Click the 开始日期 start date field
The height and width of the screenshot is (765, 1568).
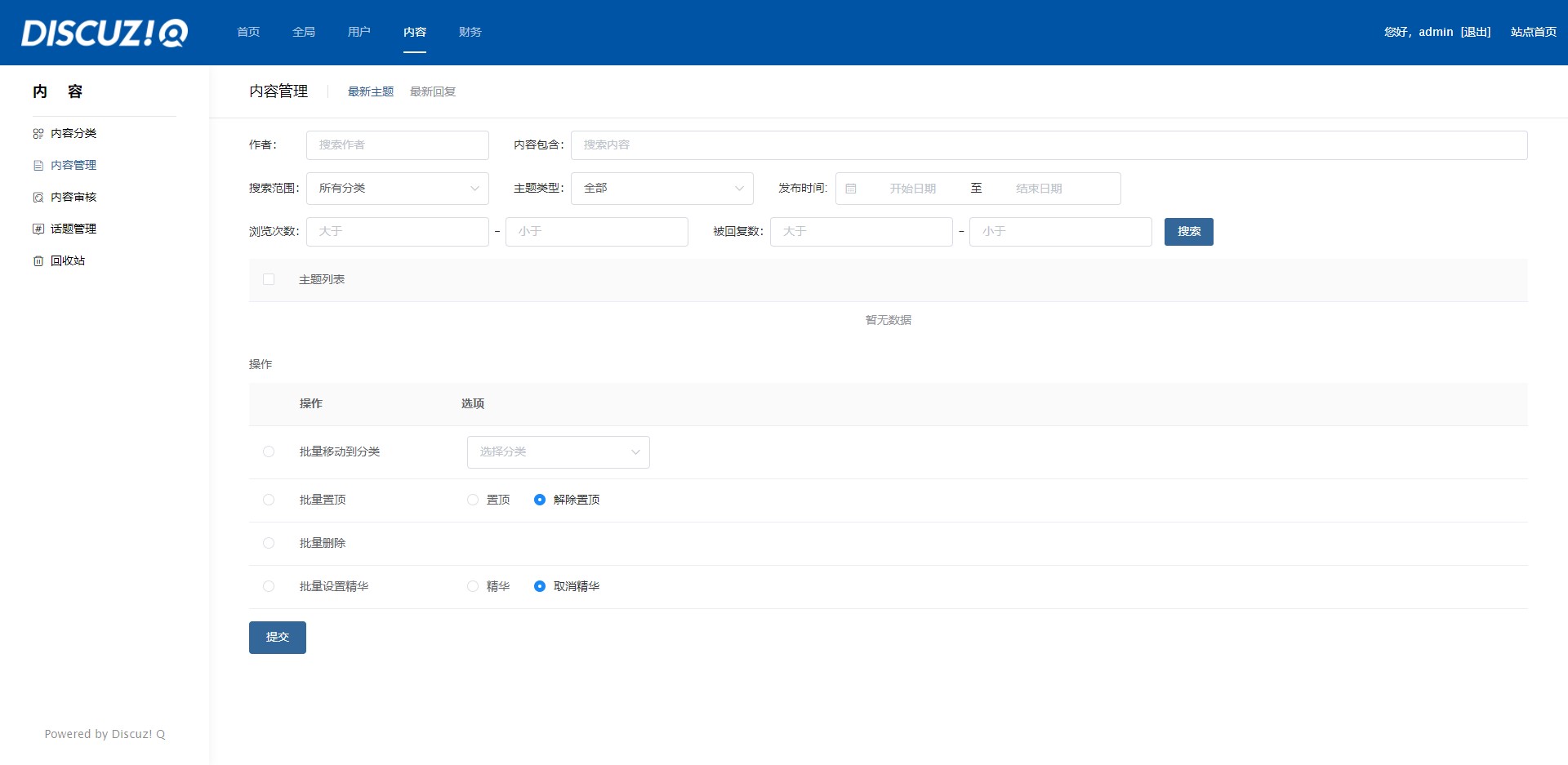point(913,189)
